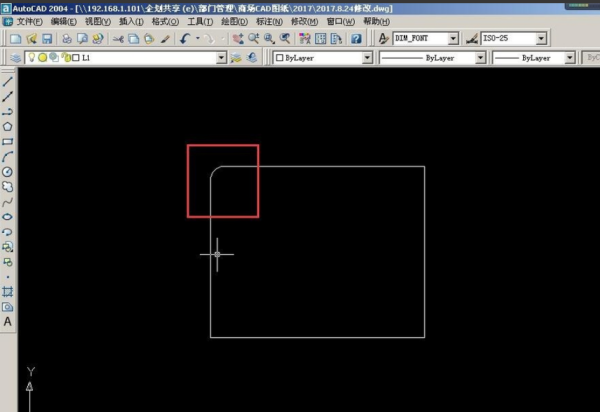The width and height of the screenshot is (600, 412).
Task: Open the Properties palette icon
Action: tap(305, 38)
